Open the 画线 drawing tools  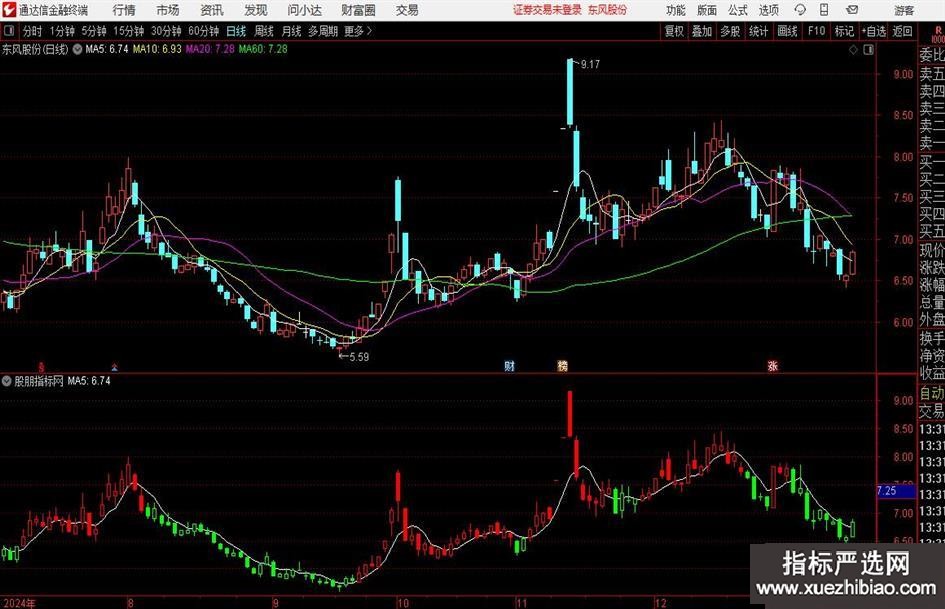coord(787,31)
